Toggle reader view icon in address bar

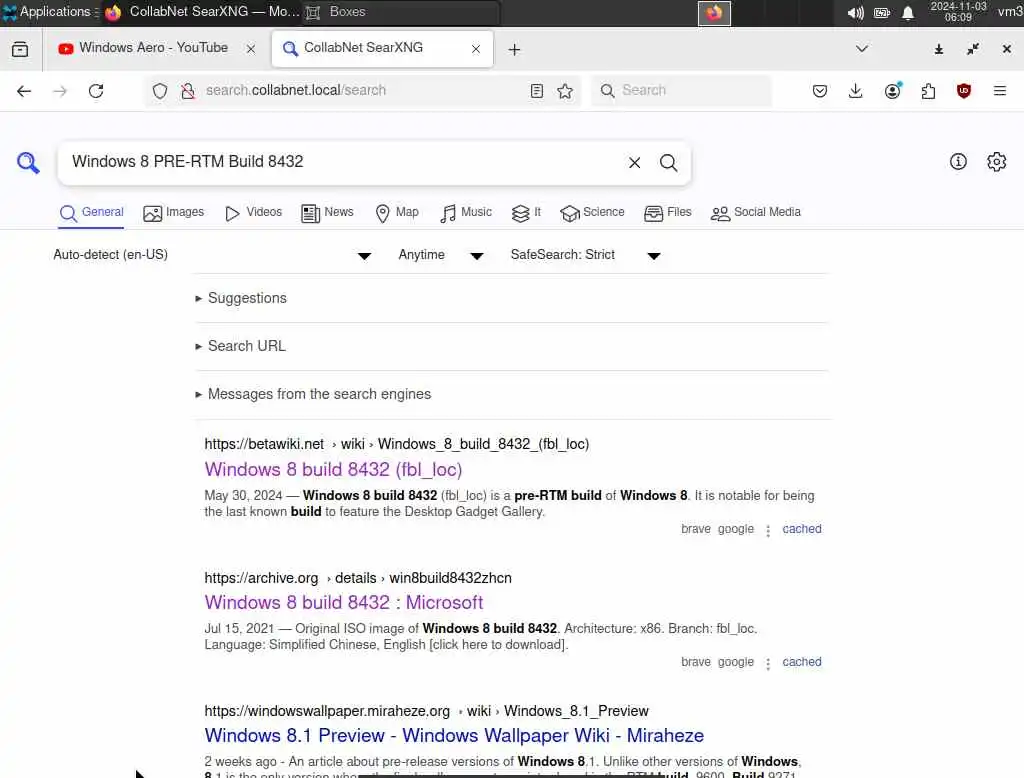point(537,91)
